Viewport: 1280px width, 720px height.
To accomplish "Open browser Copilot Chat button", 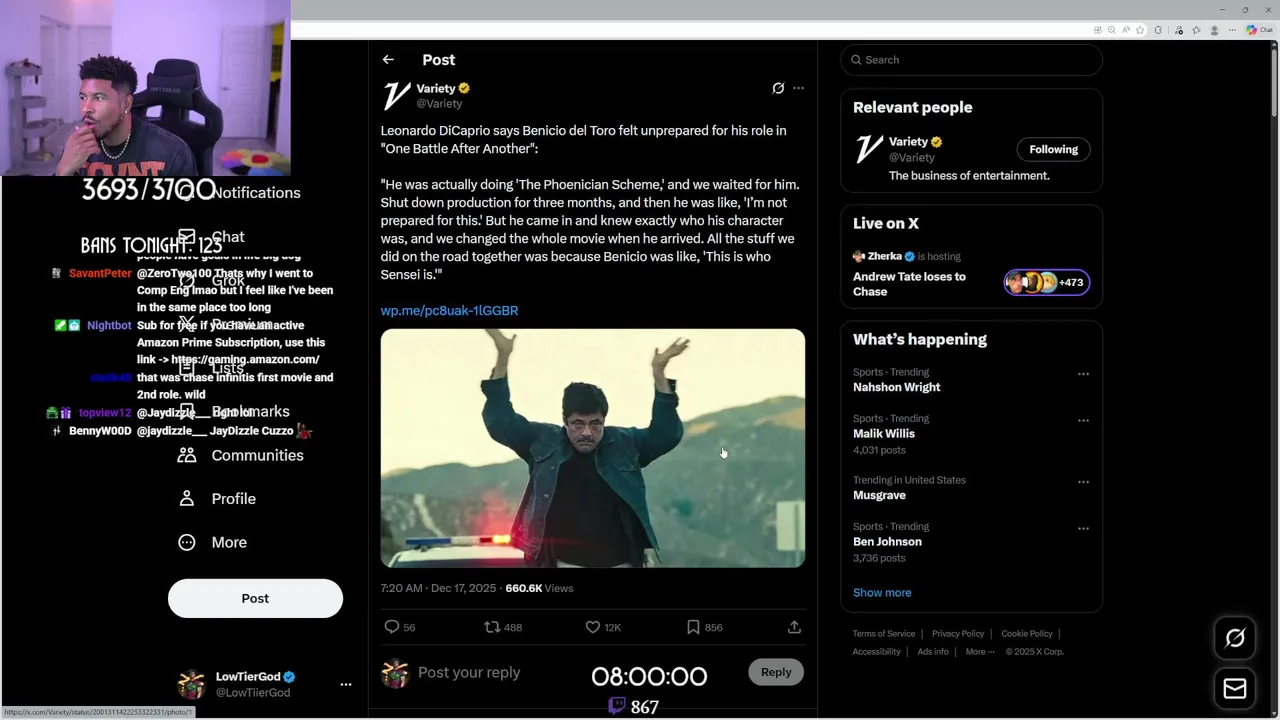I will 1259,30.
